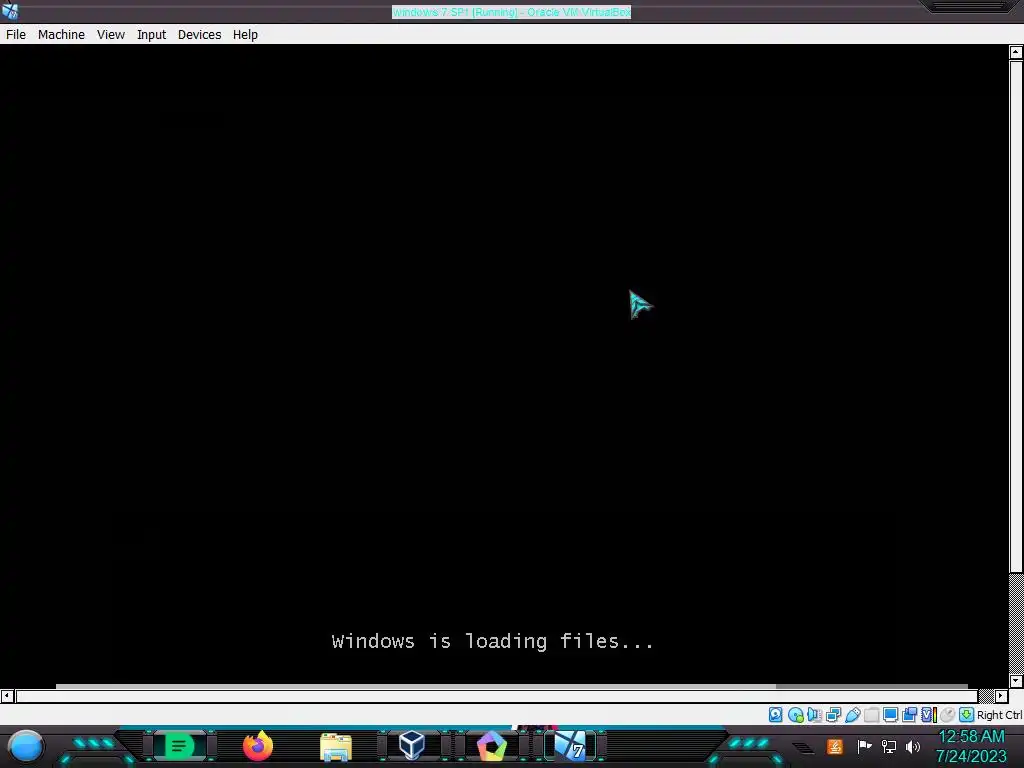Screen dimensions: 1024x768
Task: Click the USB devices indicator icon
Action: (852, 714)
